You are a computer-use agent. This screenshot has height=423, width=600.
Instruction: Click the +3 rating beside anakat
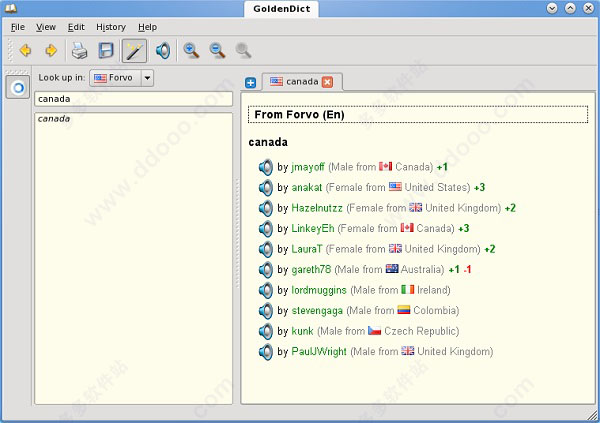pyautogui.click(x=479, y=188)
